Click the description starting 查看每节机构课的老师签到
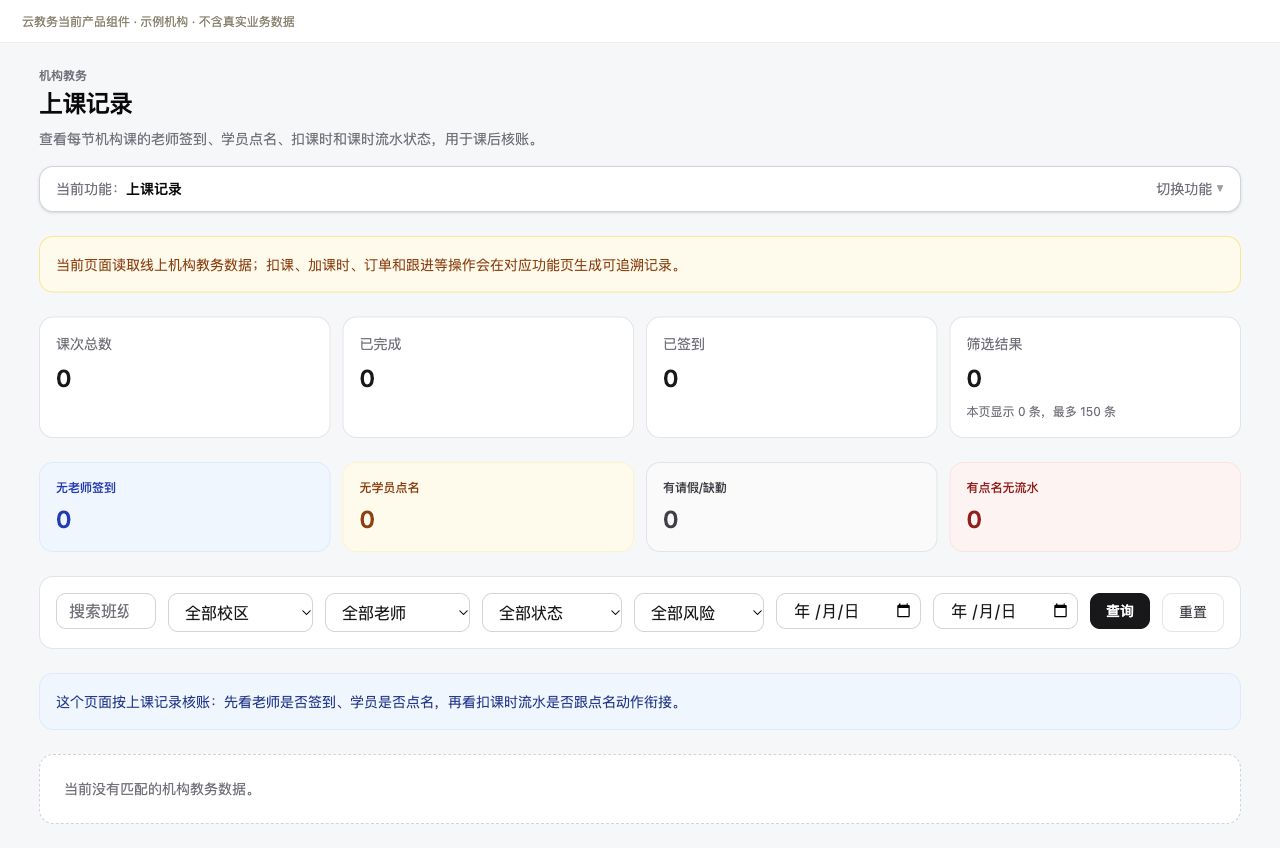Image resolution: width=1280 pixels, height=848 pixels. coord(290,139)
